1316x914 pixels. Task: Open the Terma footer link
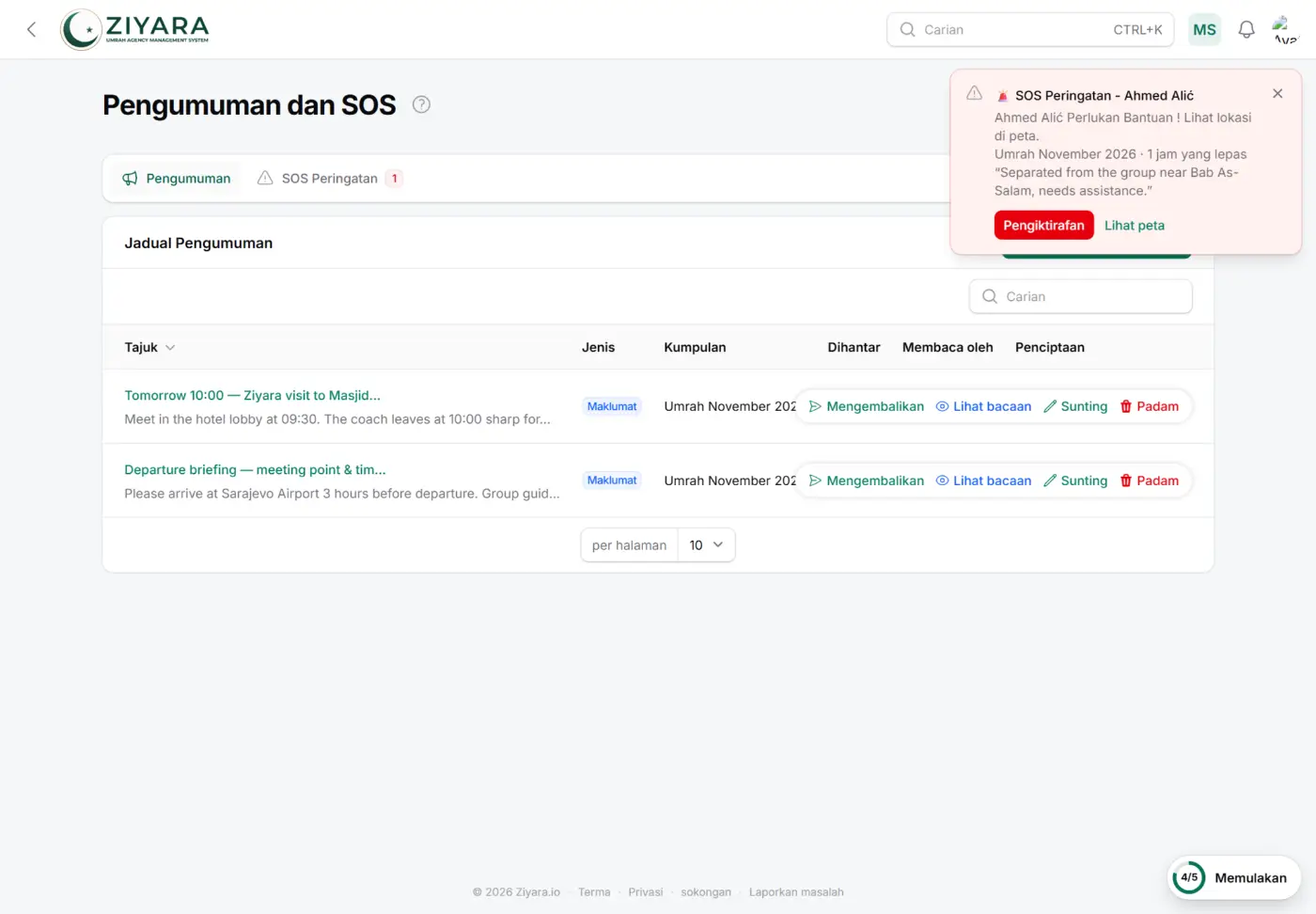tap(594, 891)
